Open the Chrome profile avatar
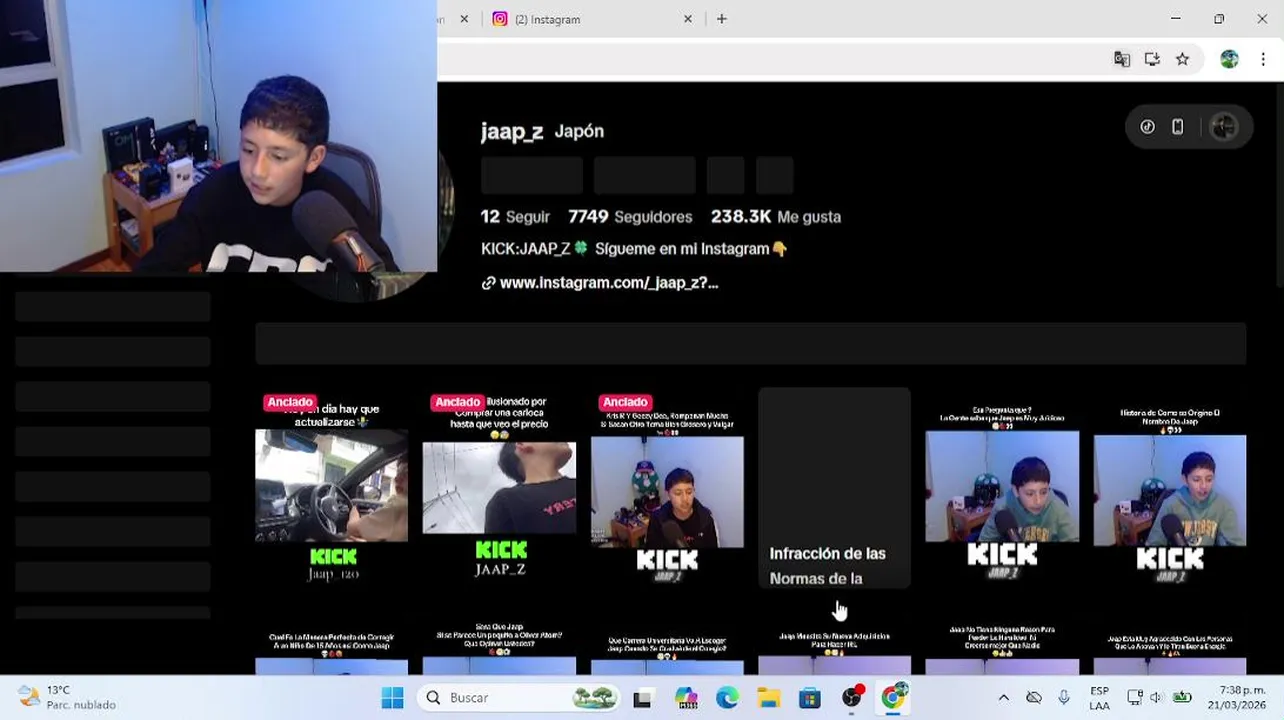This screenshot has width=1284, height=720. click(1229, 59)
